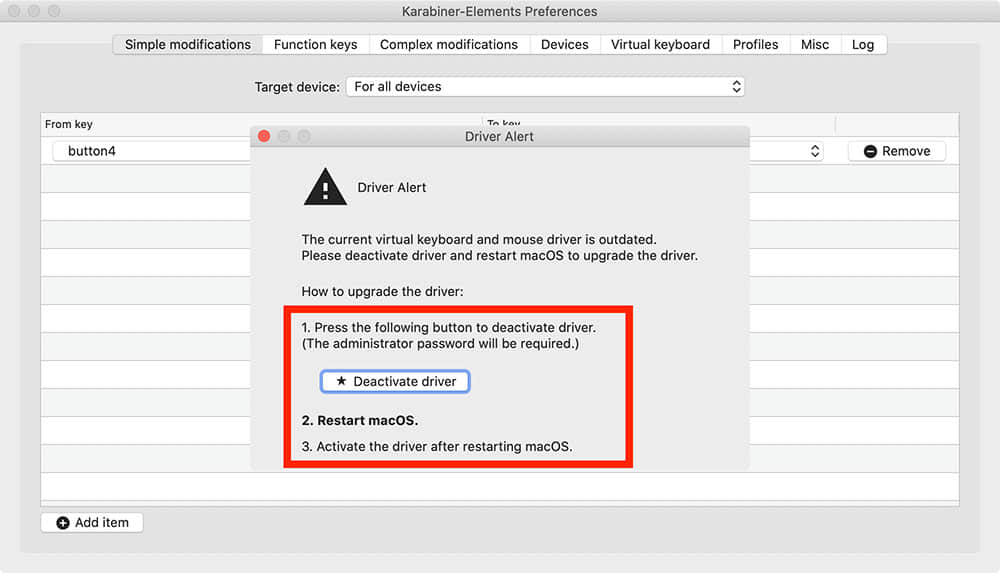1000x573 pixels.
Task: Expand the To key dropdown arrows
Action: click(x=814, y=151)
